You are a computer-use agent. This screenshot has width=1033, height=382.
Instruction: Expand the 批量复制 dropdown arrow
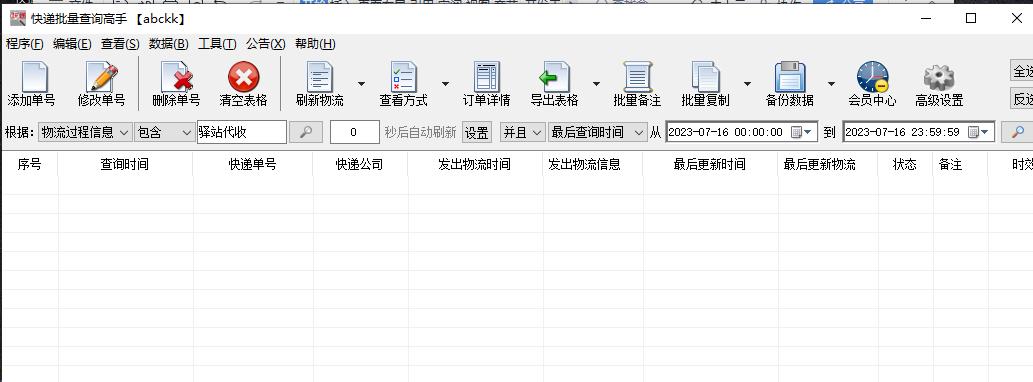747,84
